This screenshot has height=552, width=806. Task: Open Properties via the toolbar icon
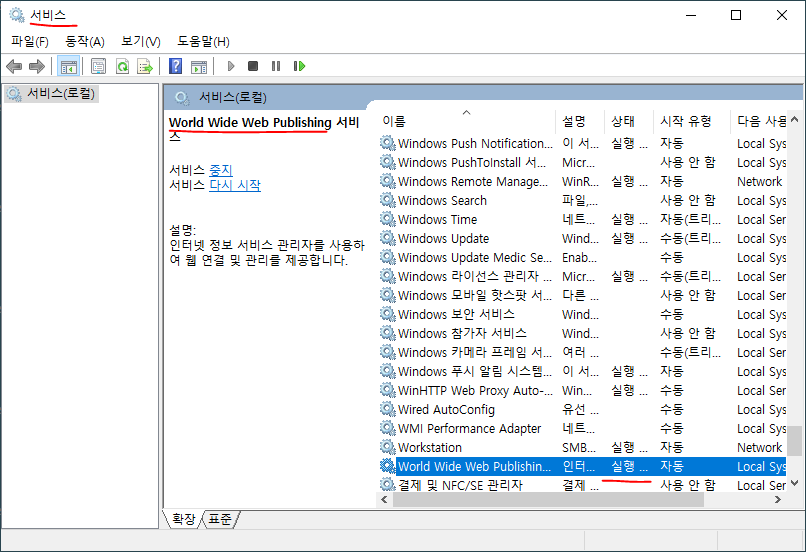(98, 66)
